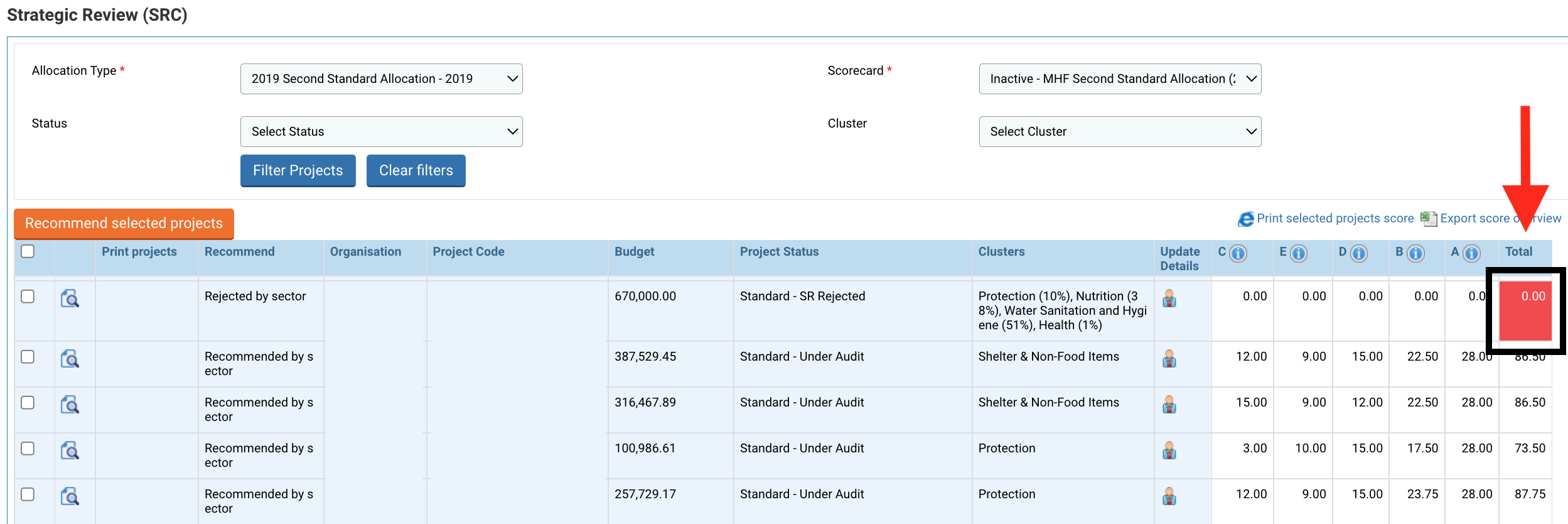
Task: Open preview icon for 387,529.45 budget project
Action: 70,358
